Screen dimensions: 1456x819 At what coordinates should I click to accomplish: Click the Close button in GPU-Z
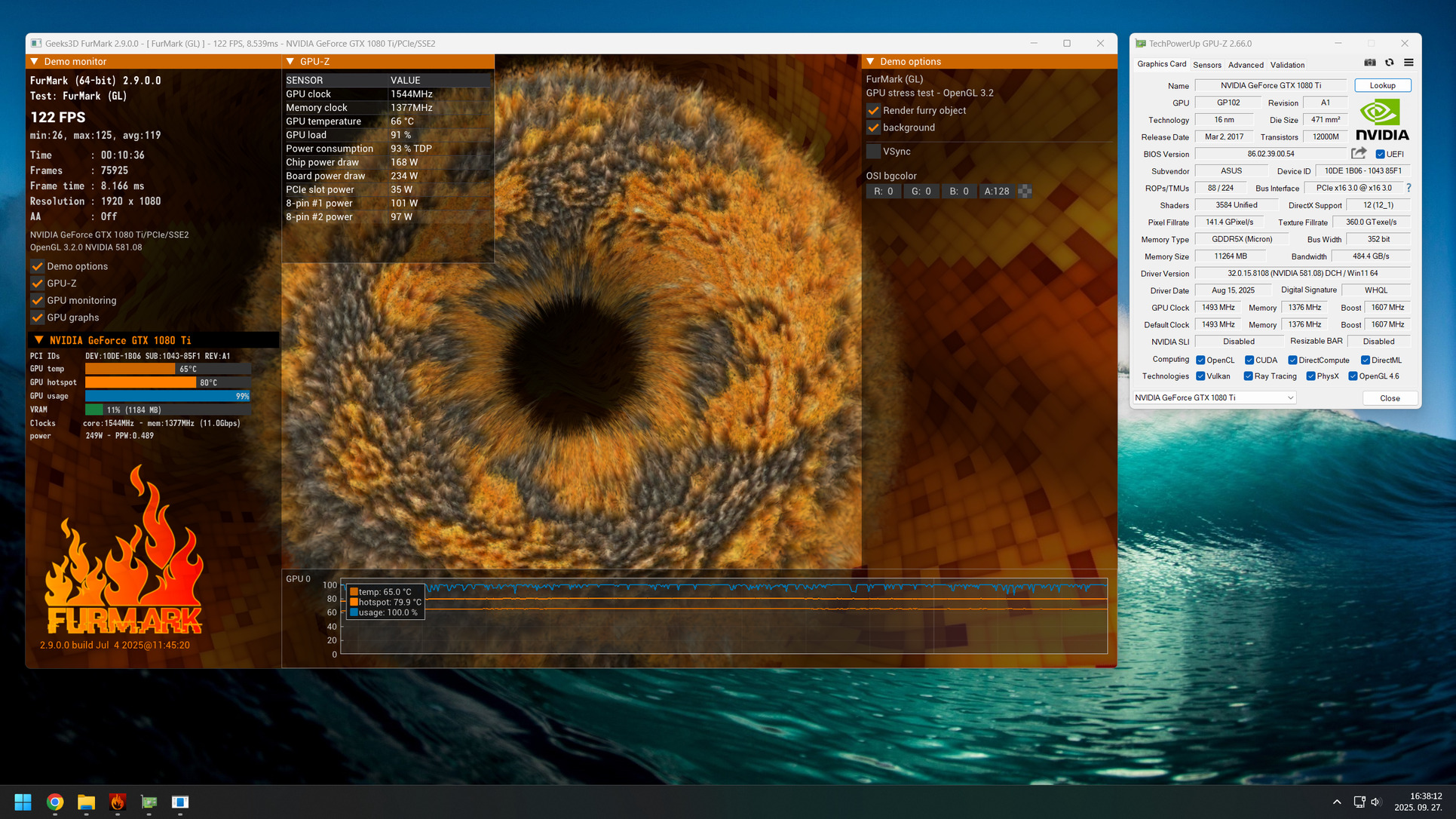(x=1389, y=398)
